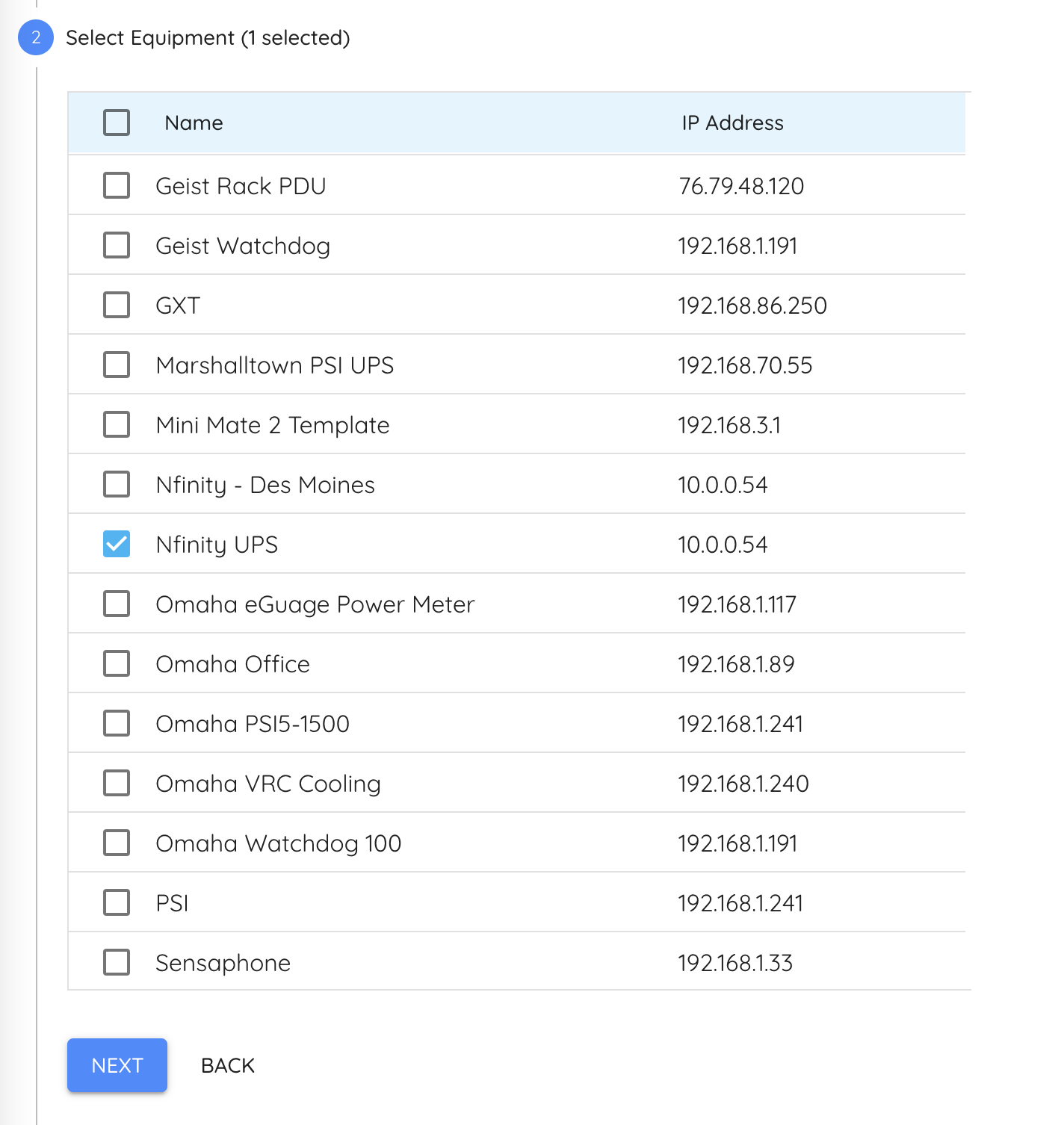Check Omaha Watchdog 100 checkbox
Image resolution: width=1064 pixels, height=1125 pixels.
point(117,843)
